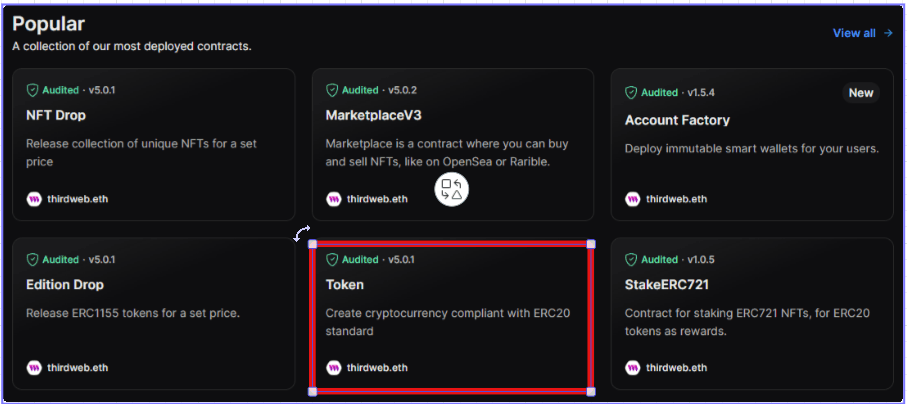
Task: Click the thirdweb logo on Edition Drop card
Action: click(x=34, y=368)
